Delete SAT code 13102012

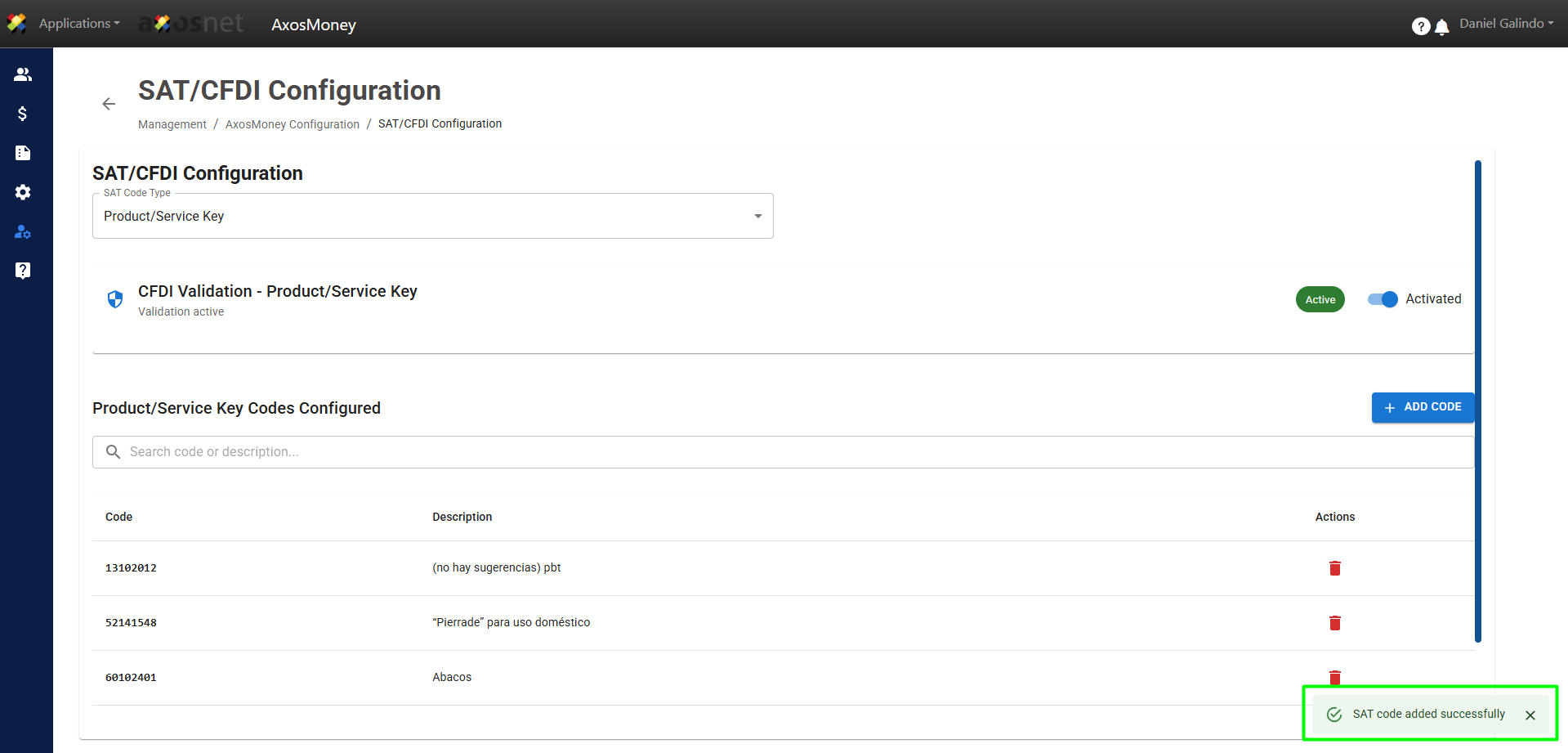(x=1334, y=568)
